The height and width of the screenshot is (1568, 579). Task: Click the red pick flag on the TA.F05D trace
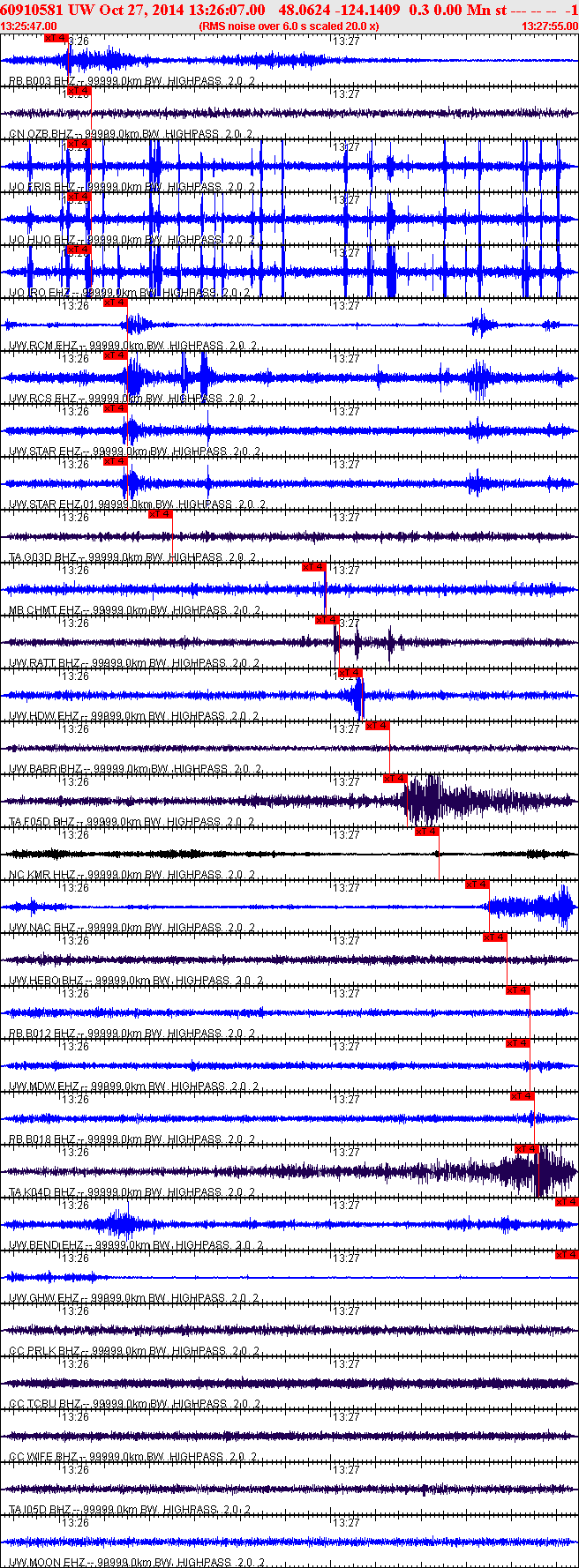395,778
